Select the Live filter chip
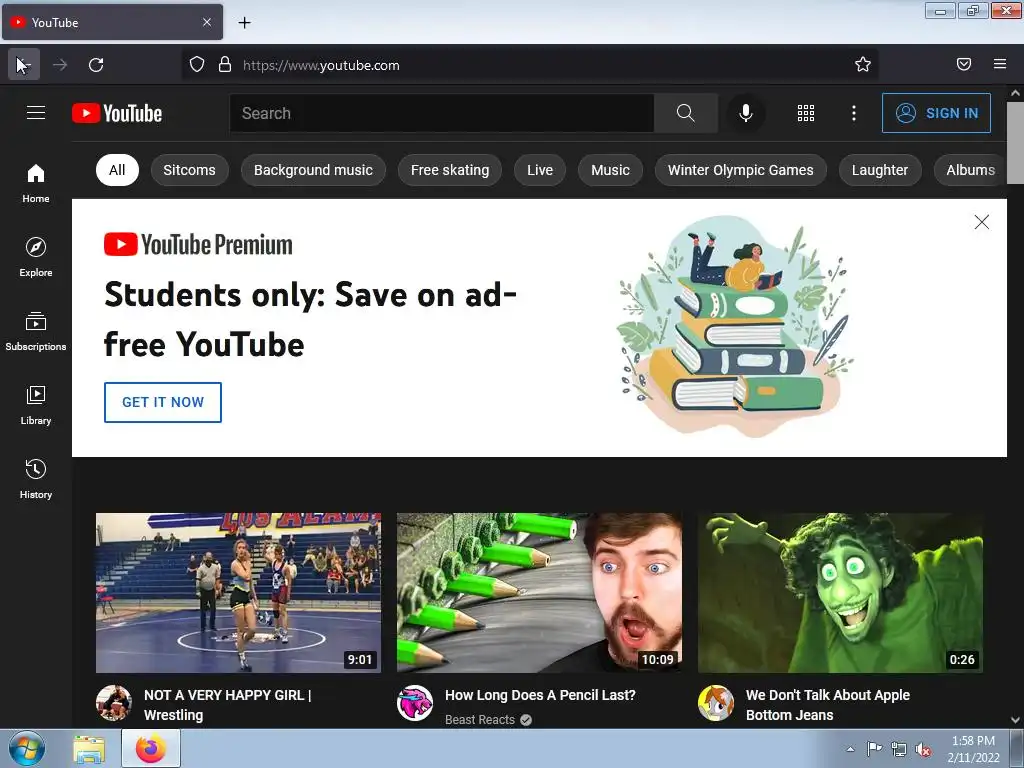Image resolution: width=1024 pixels, height=768 pixels. click(539, 170)
